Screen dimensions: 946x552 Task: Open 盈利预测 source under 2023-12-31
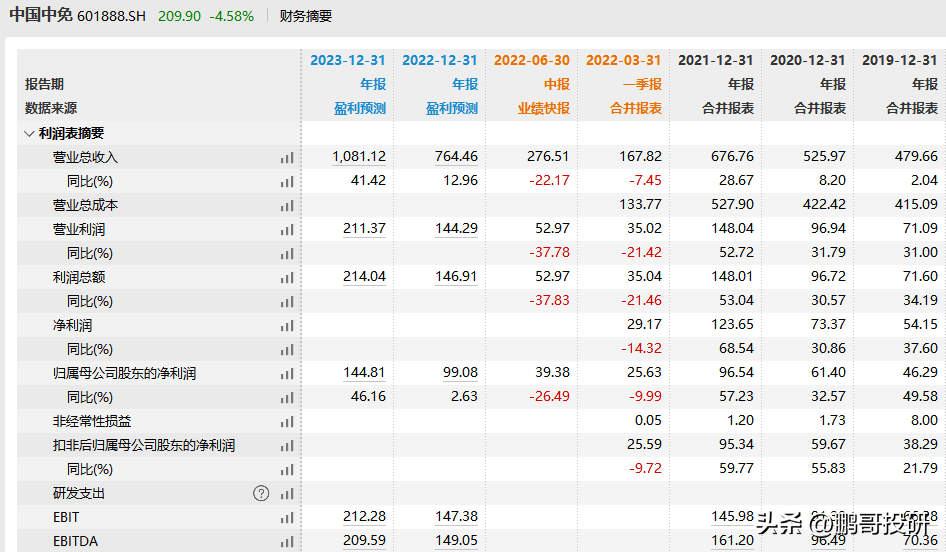point(360,109)
